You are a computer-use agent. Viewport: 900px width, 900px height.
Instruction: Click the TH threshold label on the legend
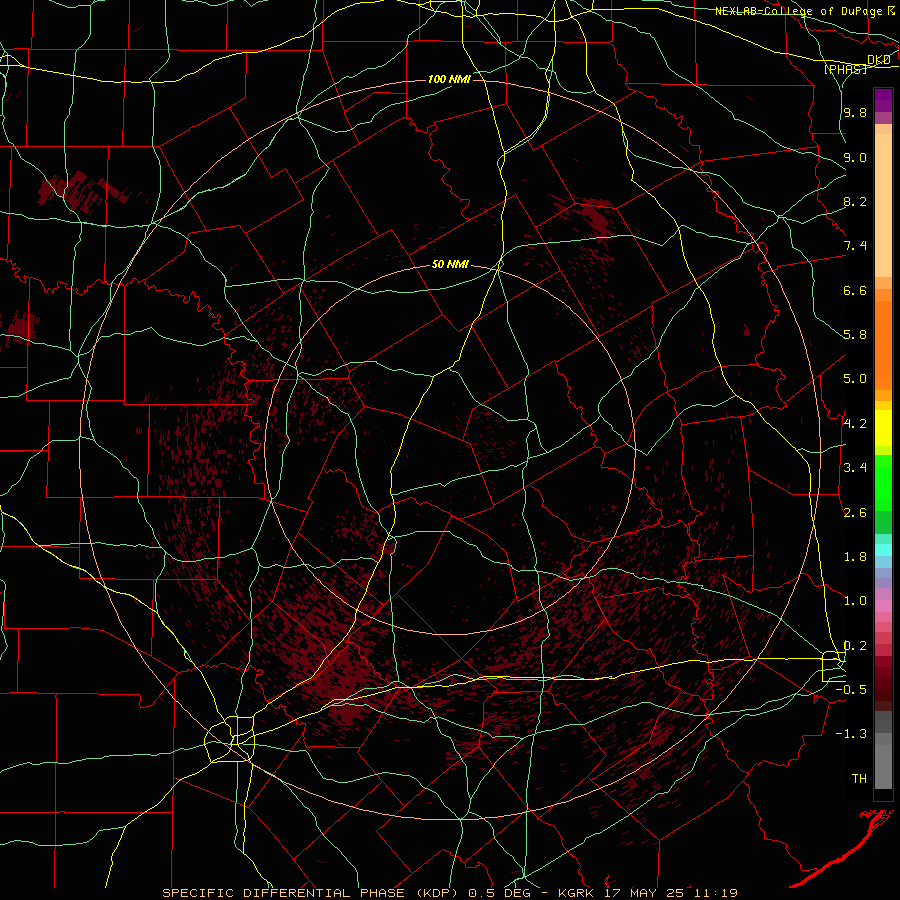click(x=859, y=779)
